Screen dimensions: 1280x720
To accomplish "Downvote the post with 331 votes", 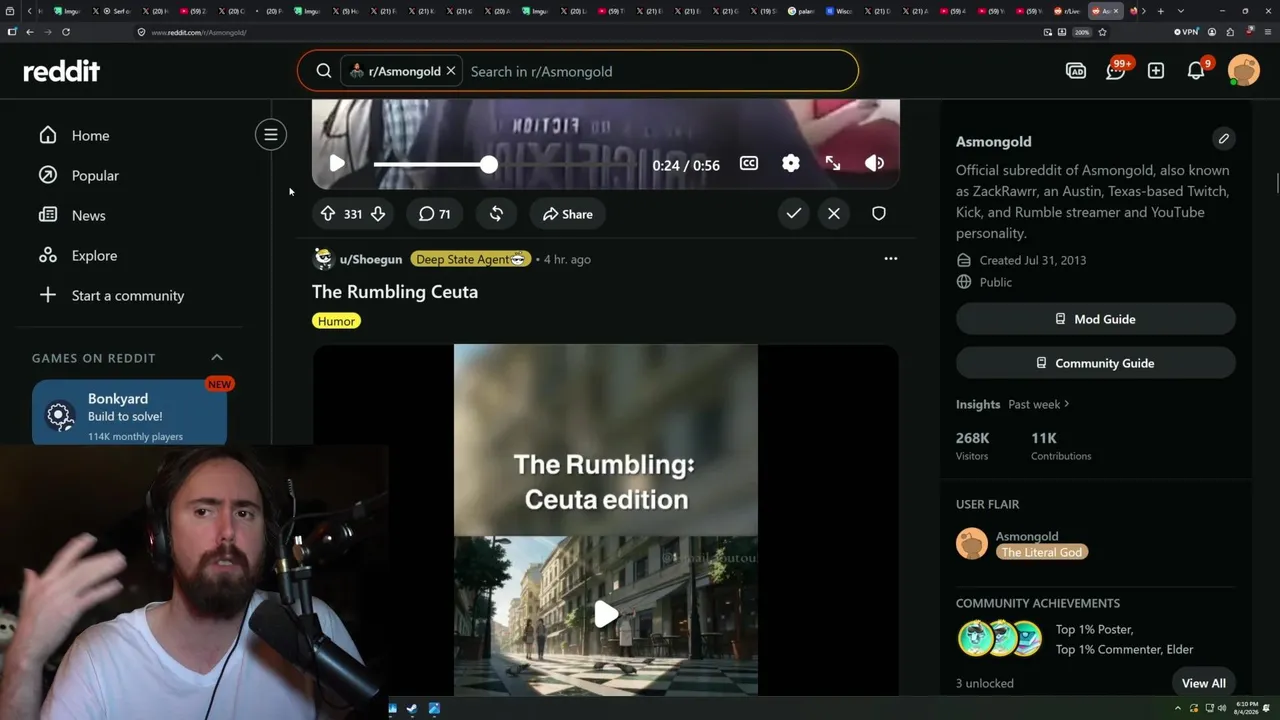I will click(378, 213).
